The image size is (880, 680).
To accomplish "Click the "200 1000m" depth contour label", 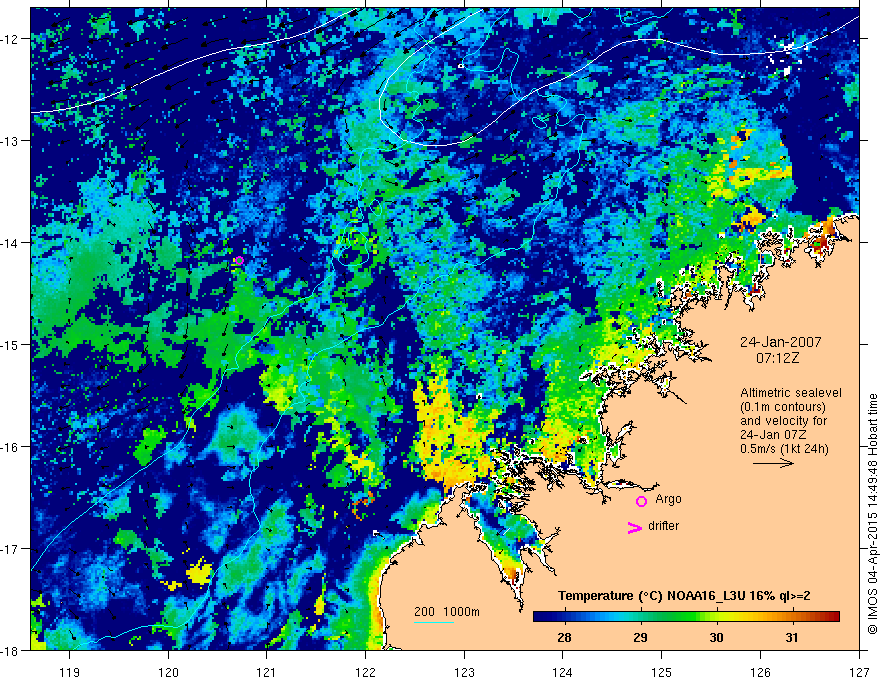I will tap(447, 612).
